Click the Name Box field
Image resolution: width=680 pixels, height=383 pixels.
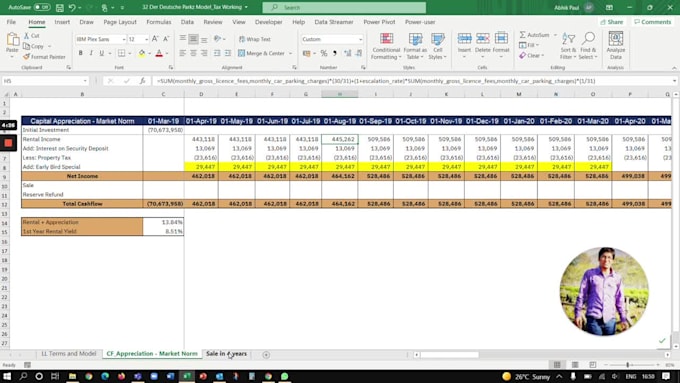point(45,81)
